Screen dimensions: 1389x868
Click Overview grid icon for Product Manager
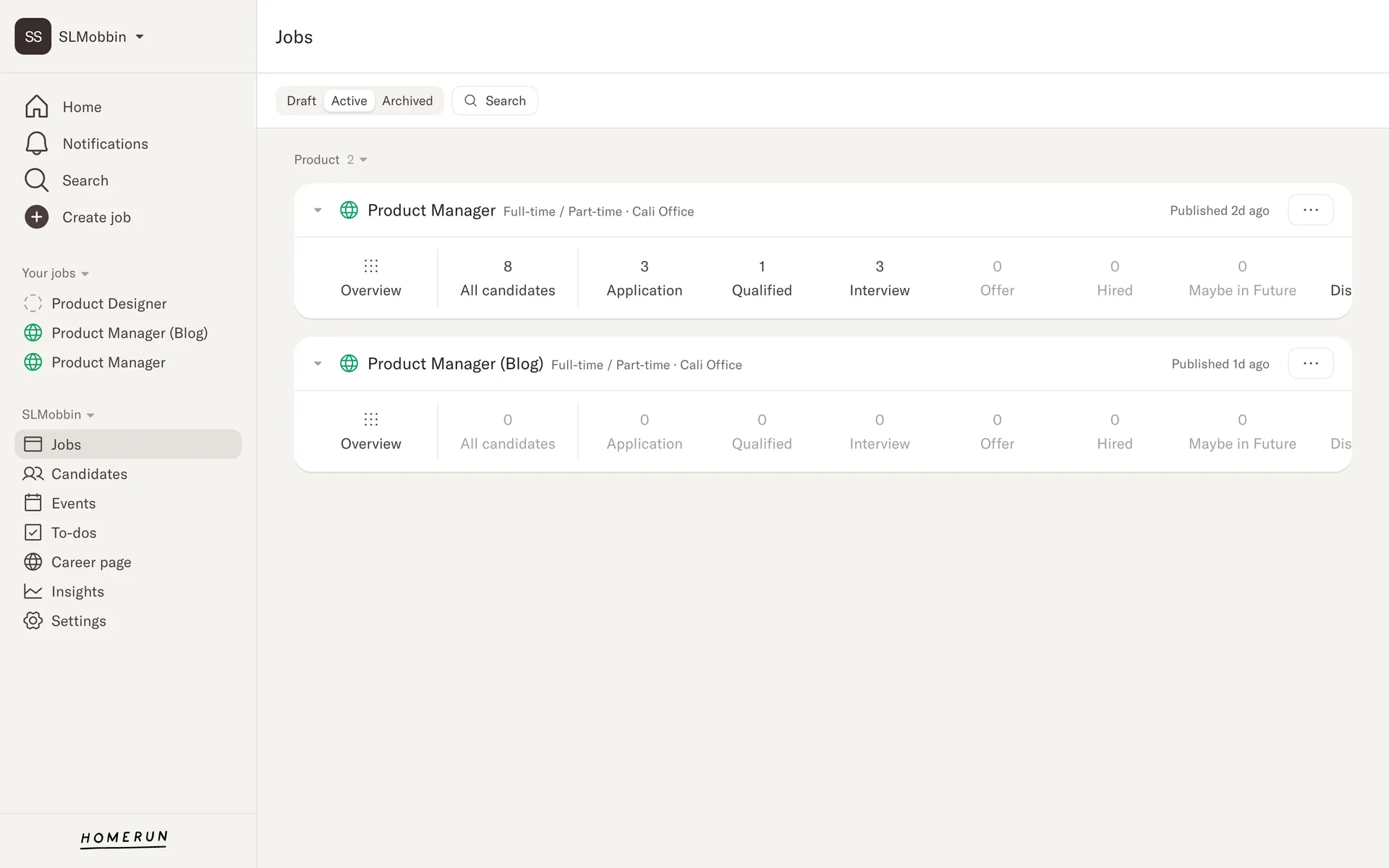(x=370, y=266)
